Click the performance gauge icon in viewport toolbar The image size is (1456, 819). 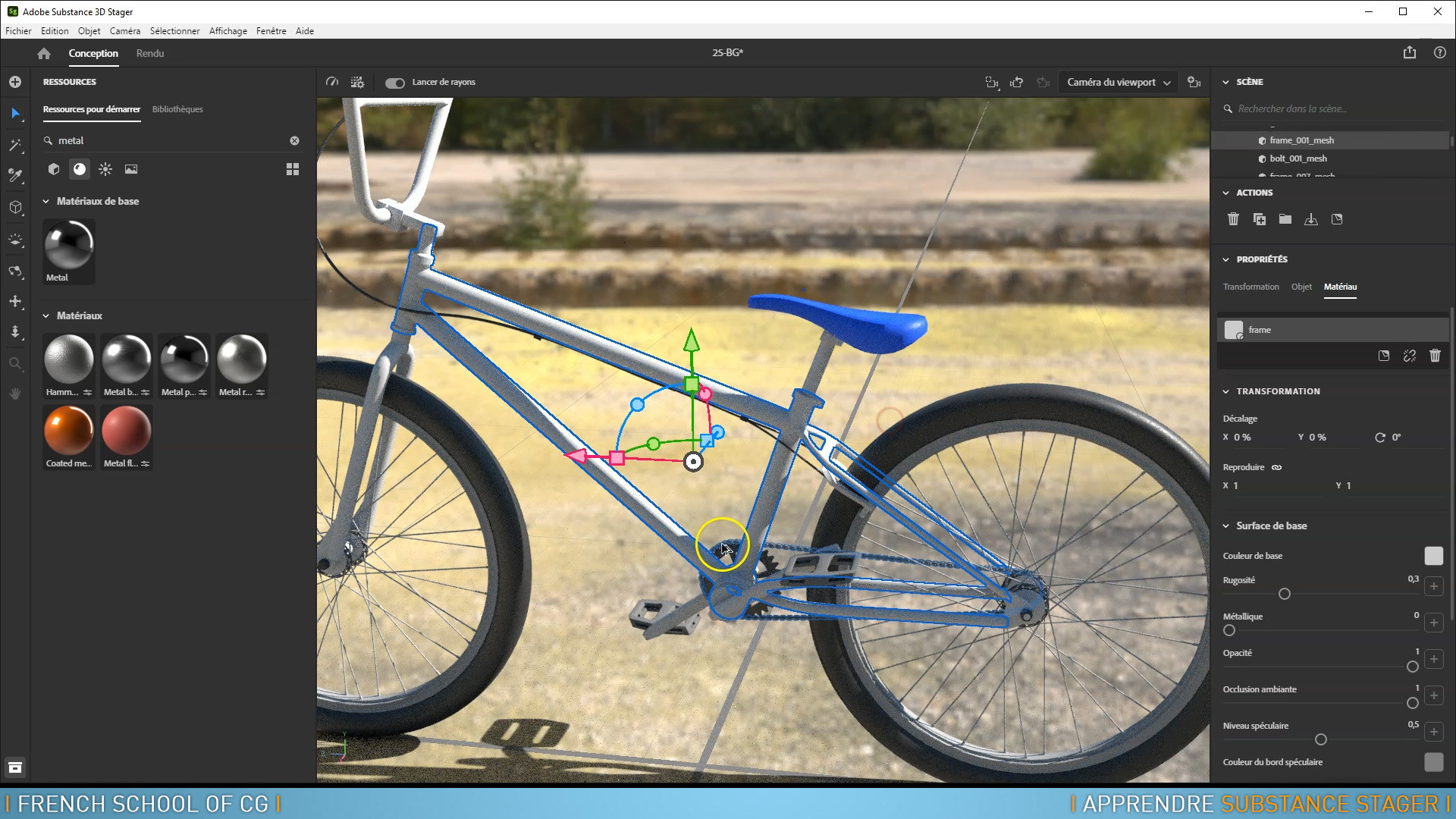tap(331, 82)
